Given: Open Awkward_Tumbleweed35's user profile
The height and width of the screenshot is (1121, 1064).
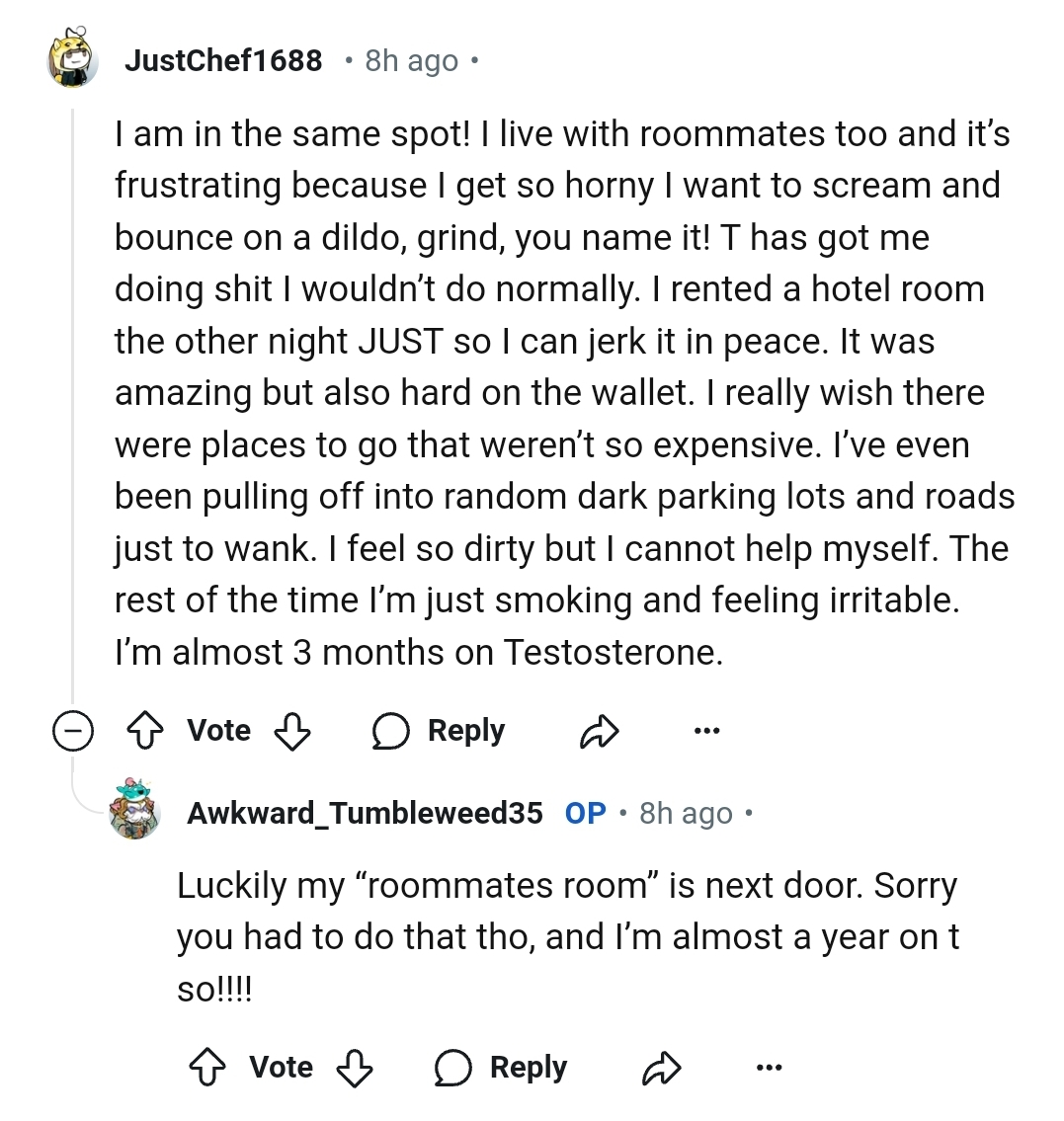Looking at the screenshot, I should [x=365, y=813].
